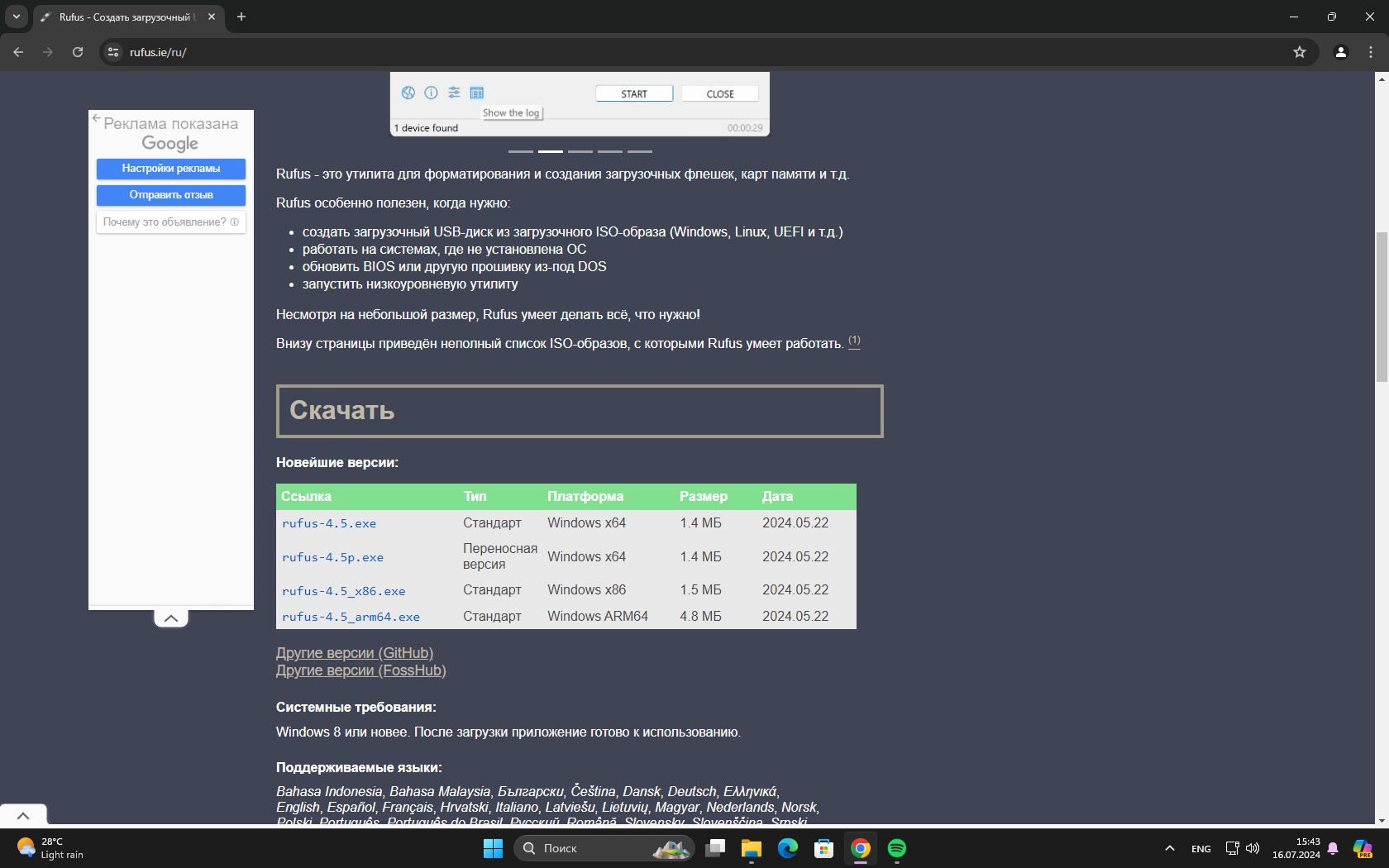Select the fifth carousel slide indicator
Viewport: 1389px width, 868px height.
[640, 151]
